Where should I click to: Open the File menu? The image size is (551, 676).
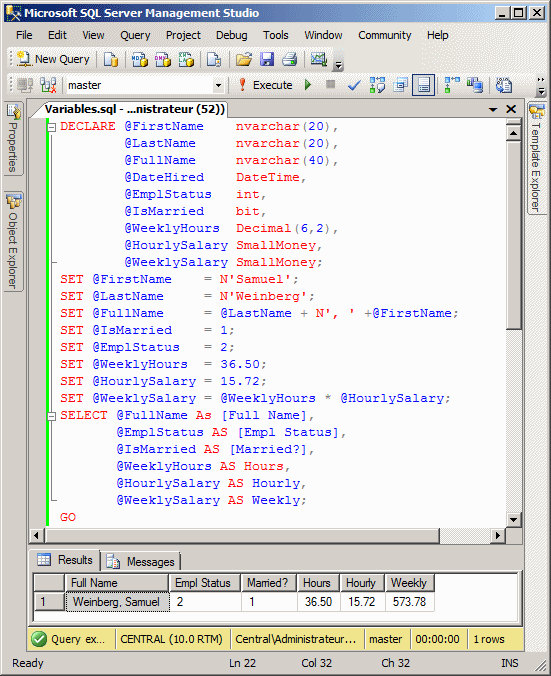coord(24,35)
